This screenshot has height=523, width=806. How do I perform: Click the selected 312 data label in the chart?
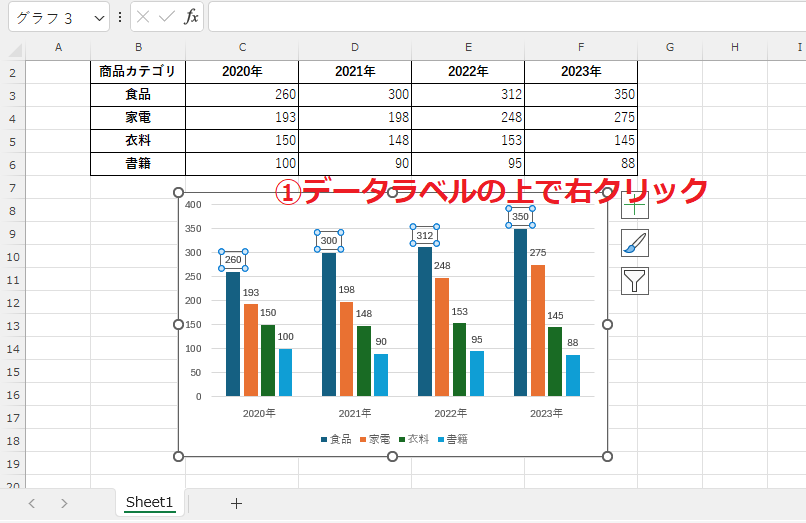coord(425,236)
